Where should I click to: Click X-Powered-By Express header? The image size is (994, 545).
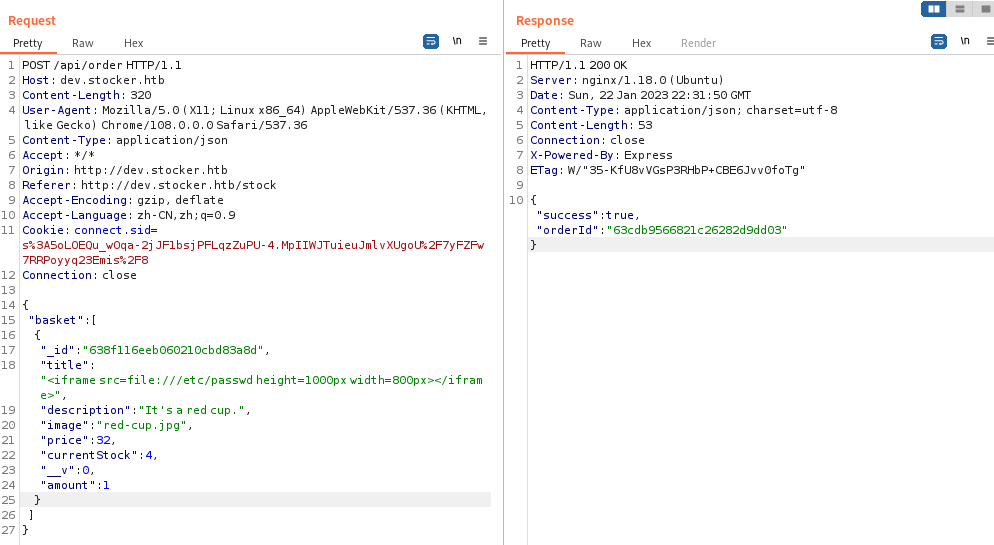[x=602, y=155]
